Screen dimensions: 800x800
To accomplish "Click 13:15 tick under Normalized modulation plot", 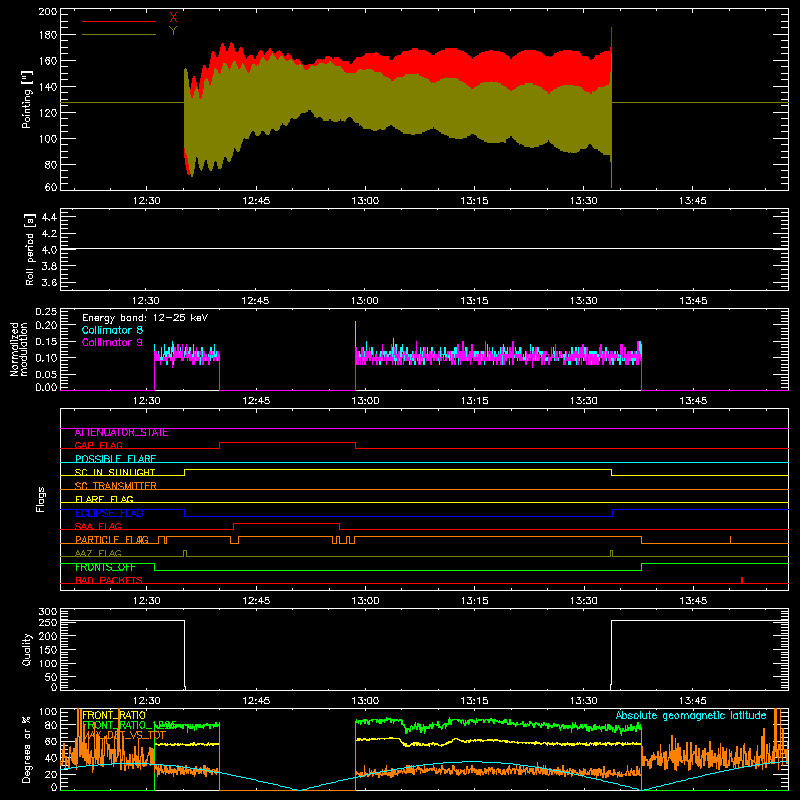I will point(474,401).
